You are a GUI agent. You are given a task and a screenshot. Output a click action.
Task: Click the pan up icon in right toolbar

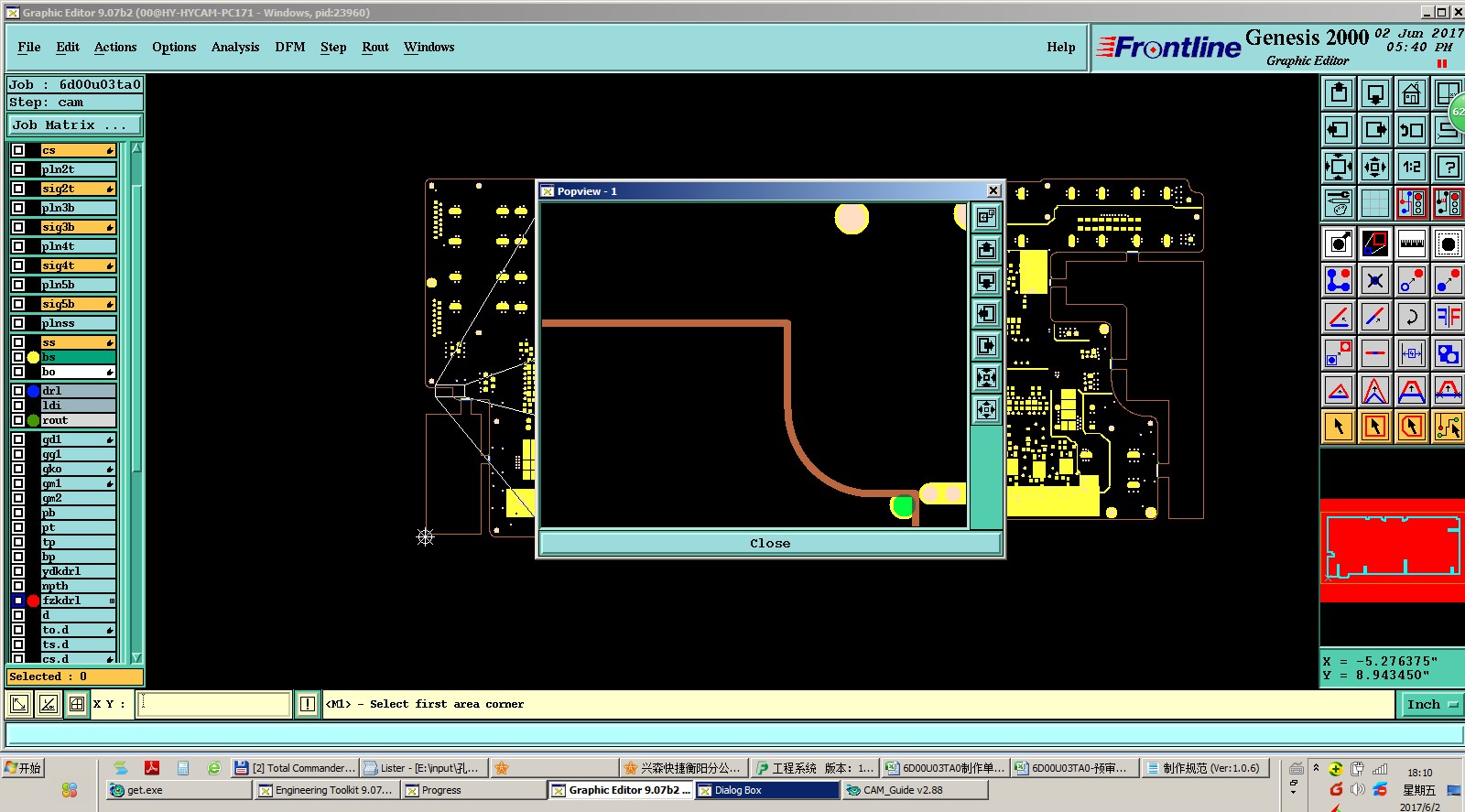[x=1339, y=93]
